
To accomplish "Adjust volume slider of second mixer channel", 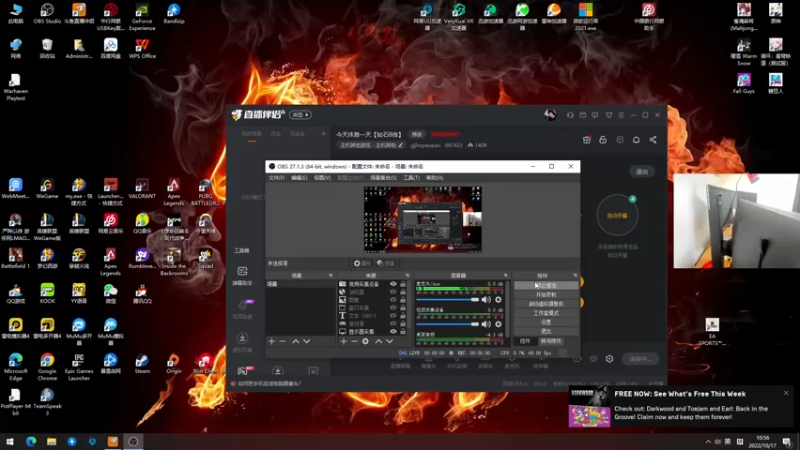I will (447, 324).
